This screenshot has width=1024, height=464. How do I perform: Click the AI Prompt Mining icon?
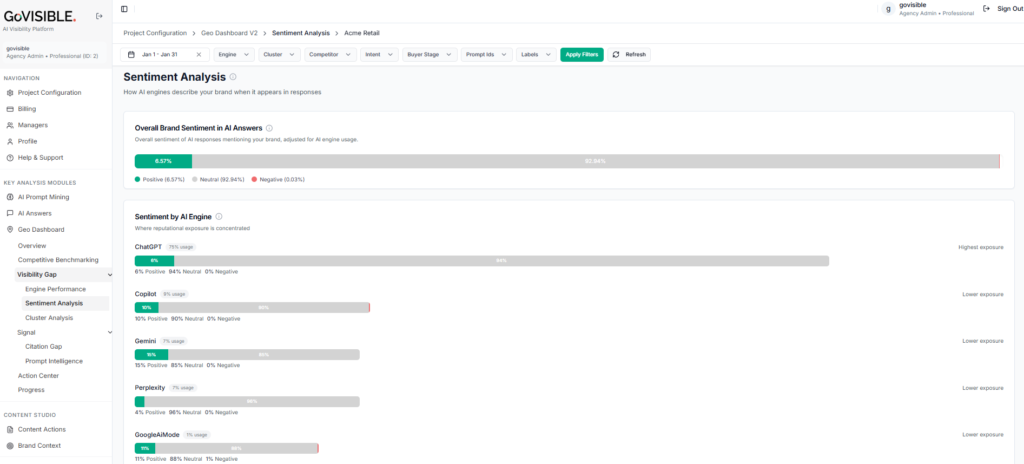coord(10,197)
